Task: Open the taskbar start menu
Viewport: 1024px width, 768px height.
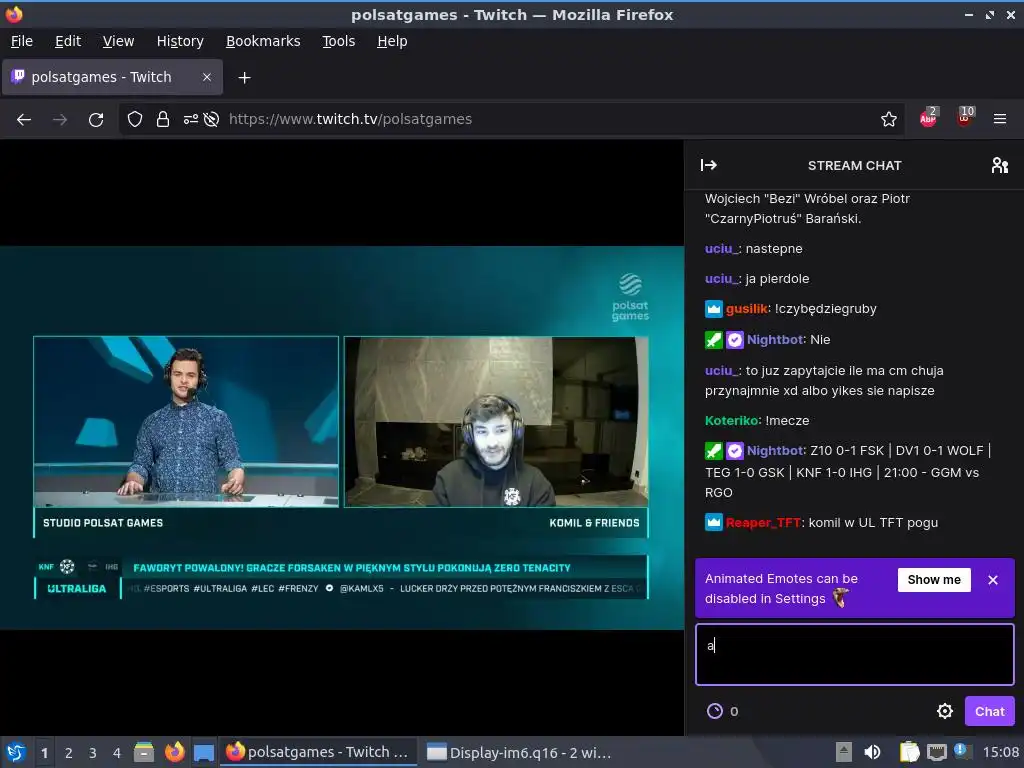Action: [x=16, y=752]
